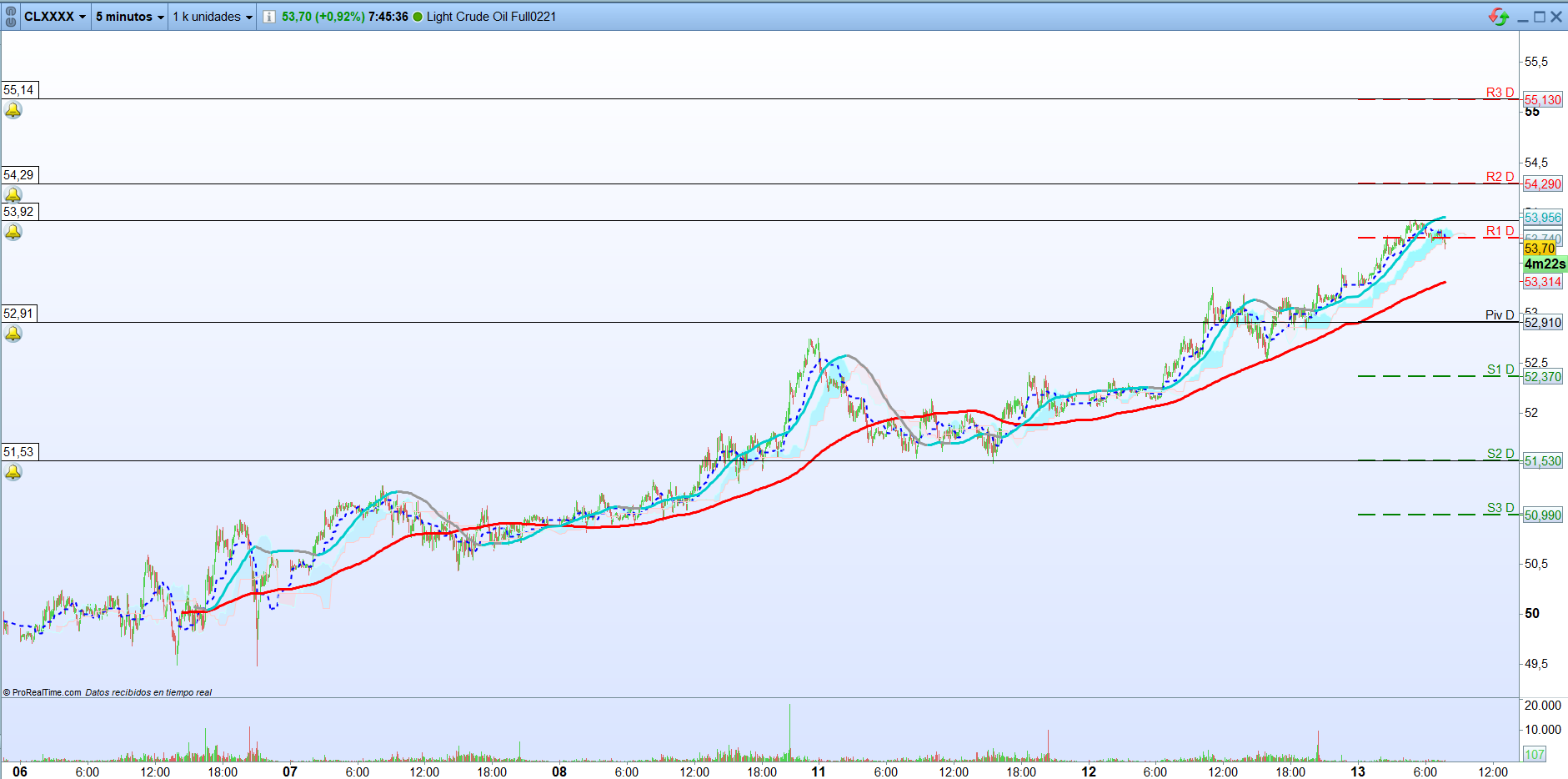Select the 52,91 horizontal line label

click(19, 314)
